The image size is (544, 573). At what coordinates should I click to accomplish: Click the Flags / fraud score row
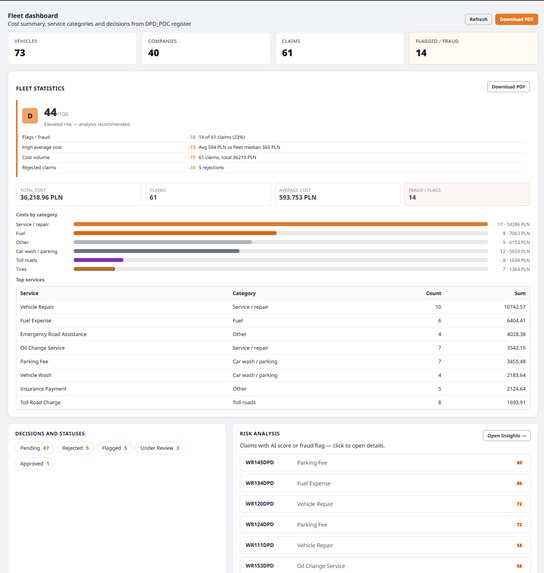click(x=273, y=137)
